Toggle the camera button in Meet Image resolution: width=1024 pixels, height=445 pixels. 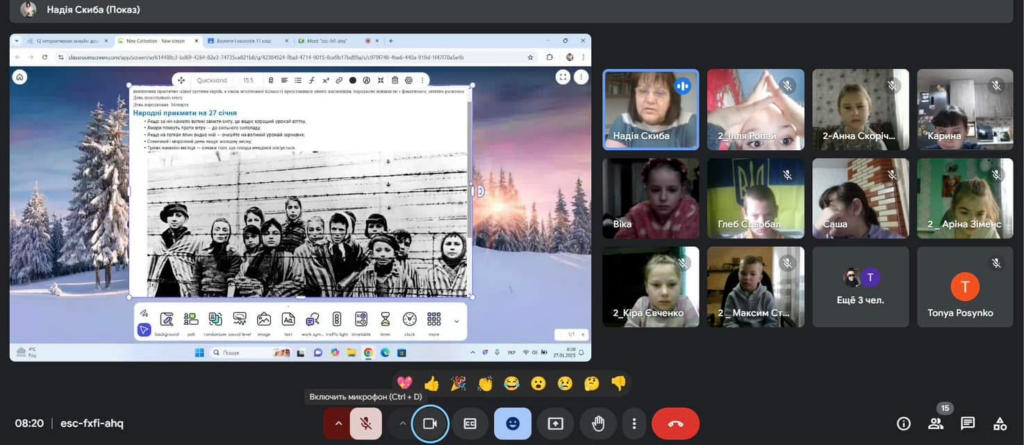(430, 423)
